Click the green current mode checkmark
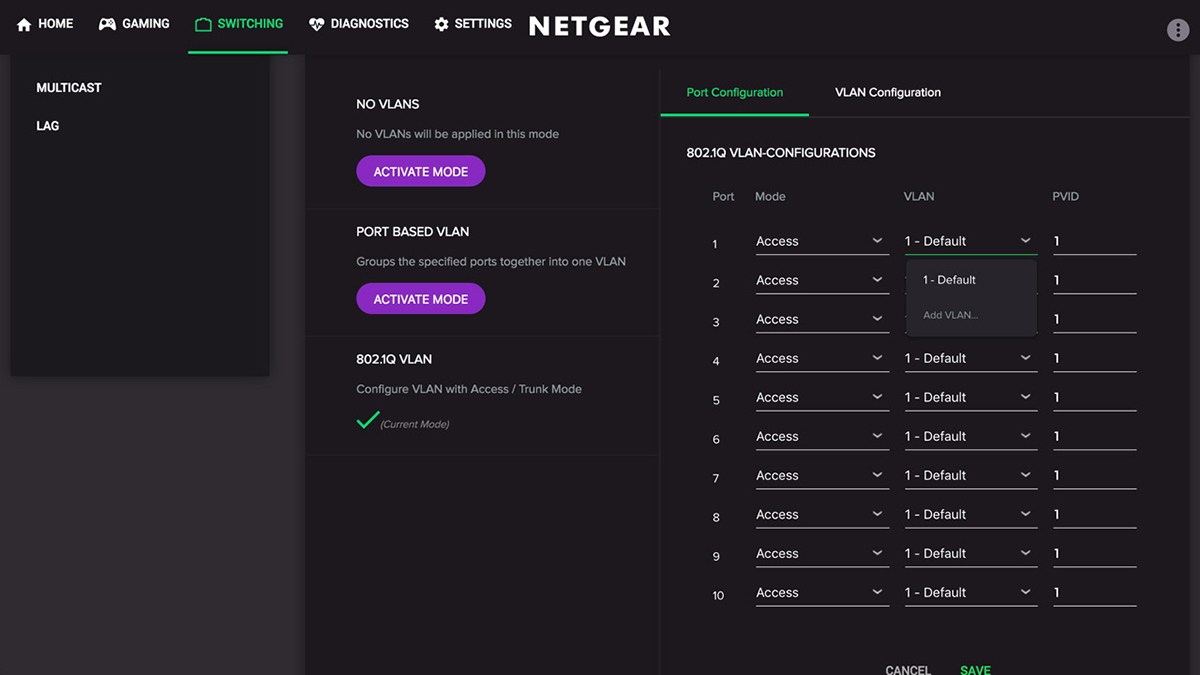The image size is (1200, 675). tap(368, 420)
